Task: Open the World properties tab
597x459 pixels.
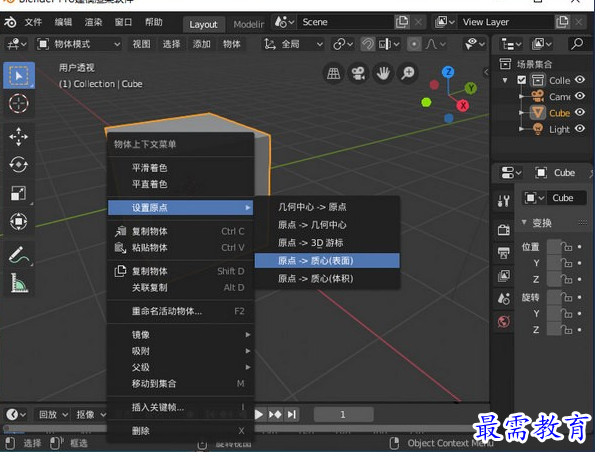Action: [503, 322]
